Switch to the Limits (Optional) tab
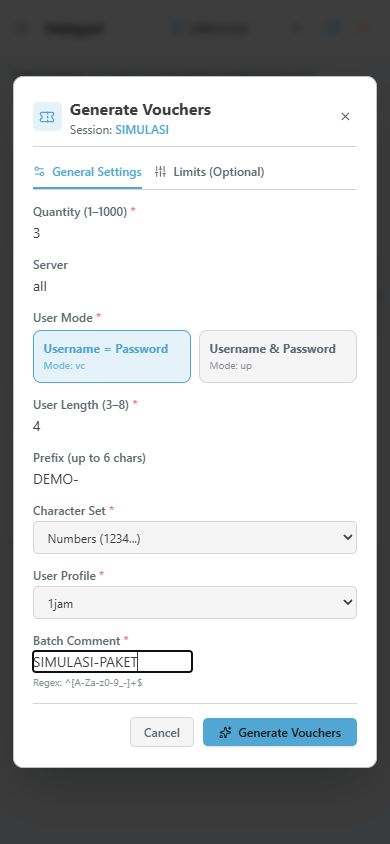The image size is (390, 844). point(209,172)
